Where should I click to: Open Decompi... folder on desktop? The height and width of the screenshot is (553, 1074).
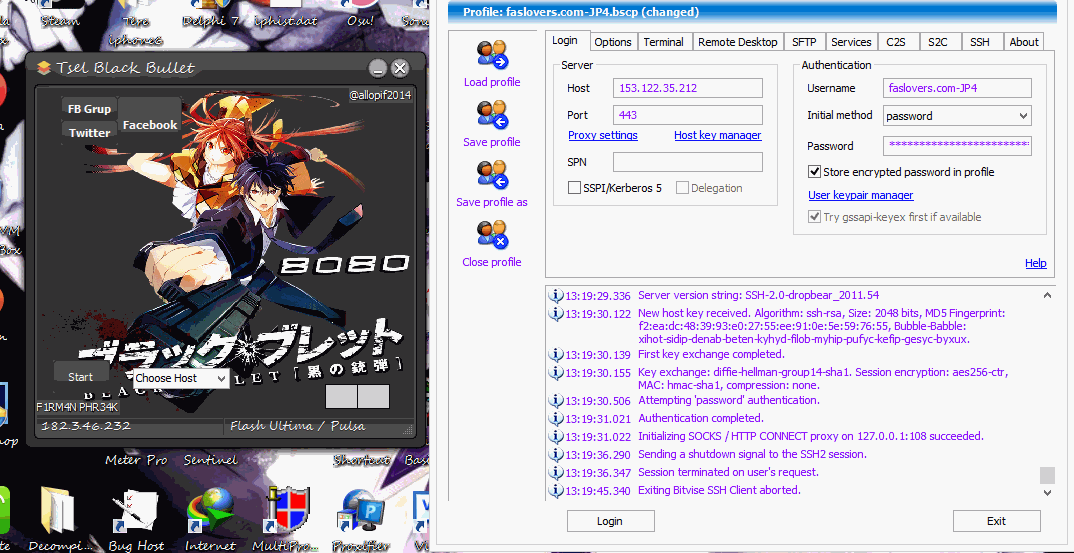tap(58, 509)
